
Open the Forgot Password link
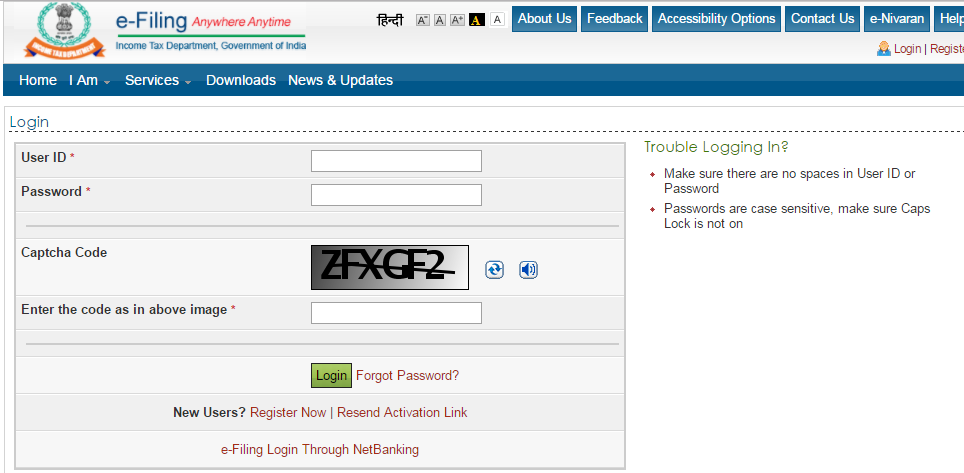(x=408, y=375)
